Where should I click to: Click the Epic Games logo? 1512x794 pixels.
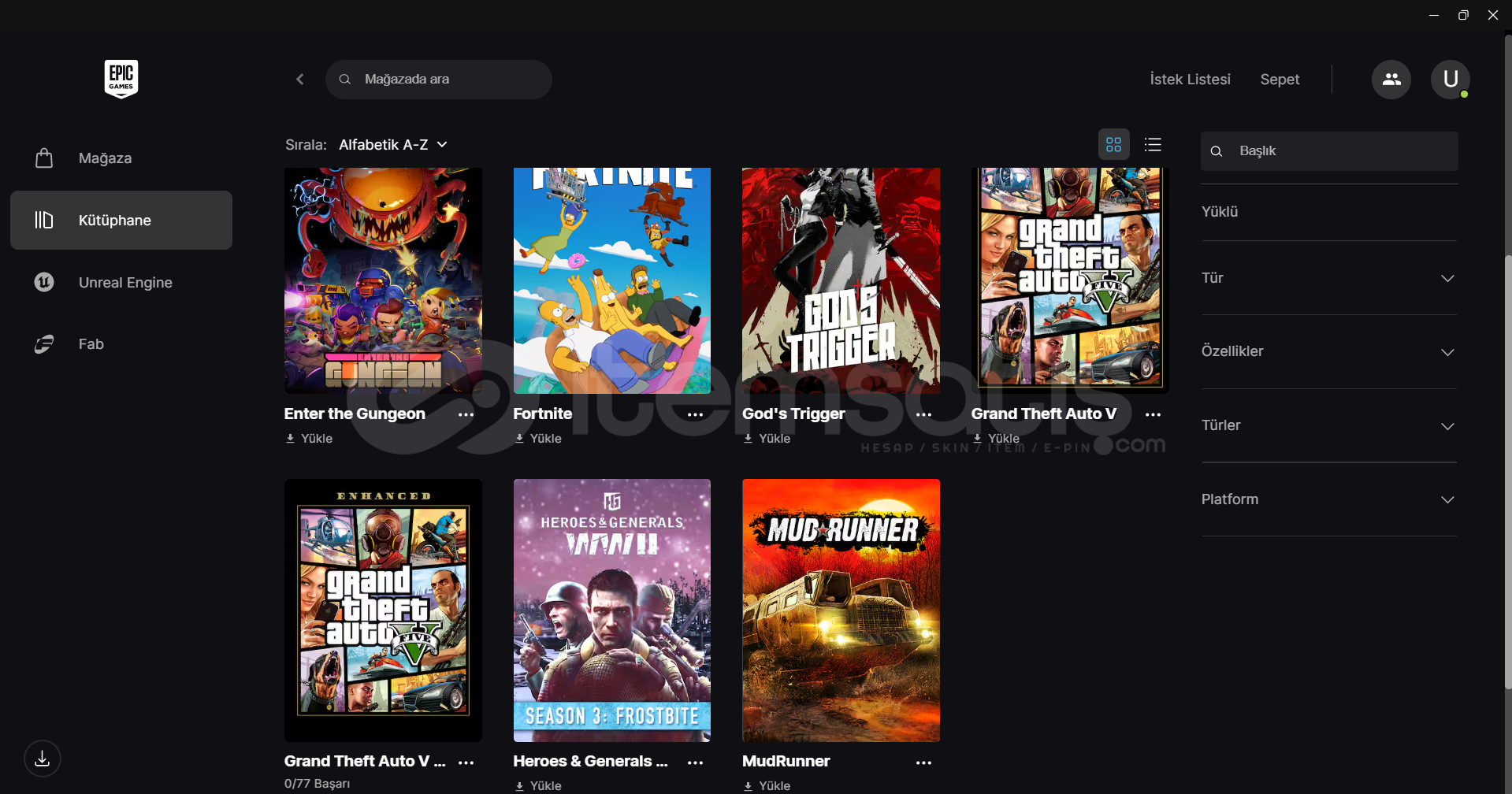pos(121,79)
